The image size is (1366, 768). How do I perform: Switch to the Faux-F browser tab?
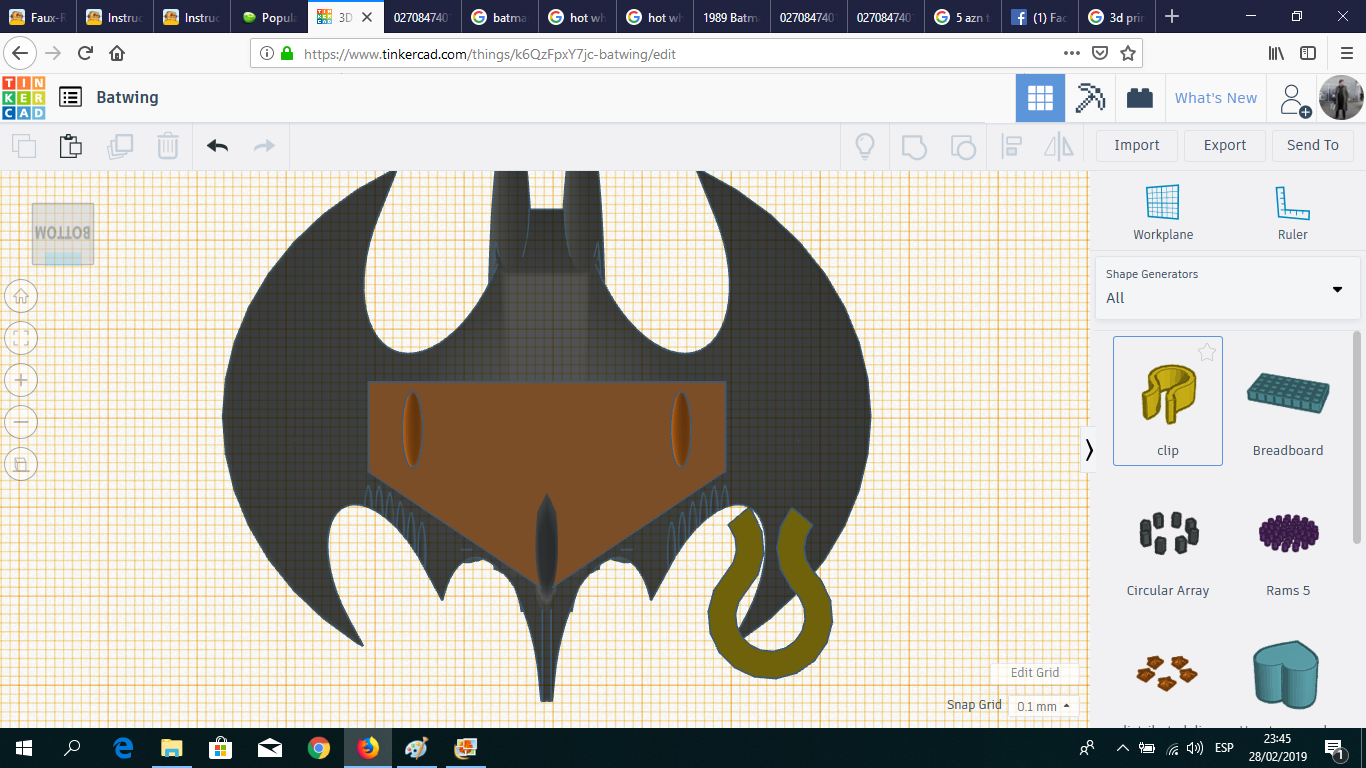39,17
